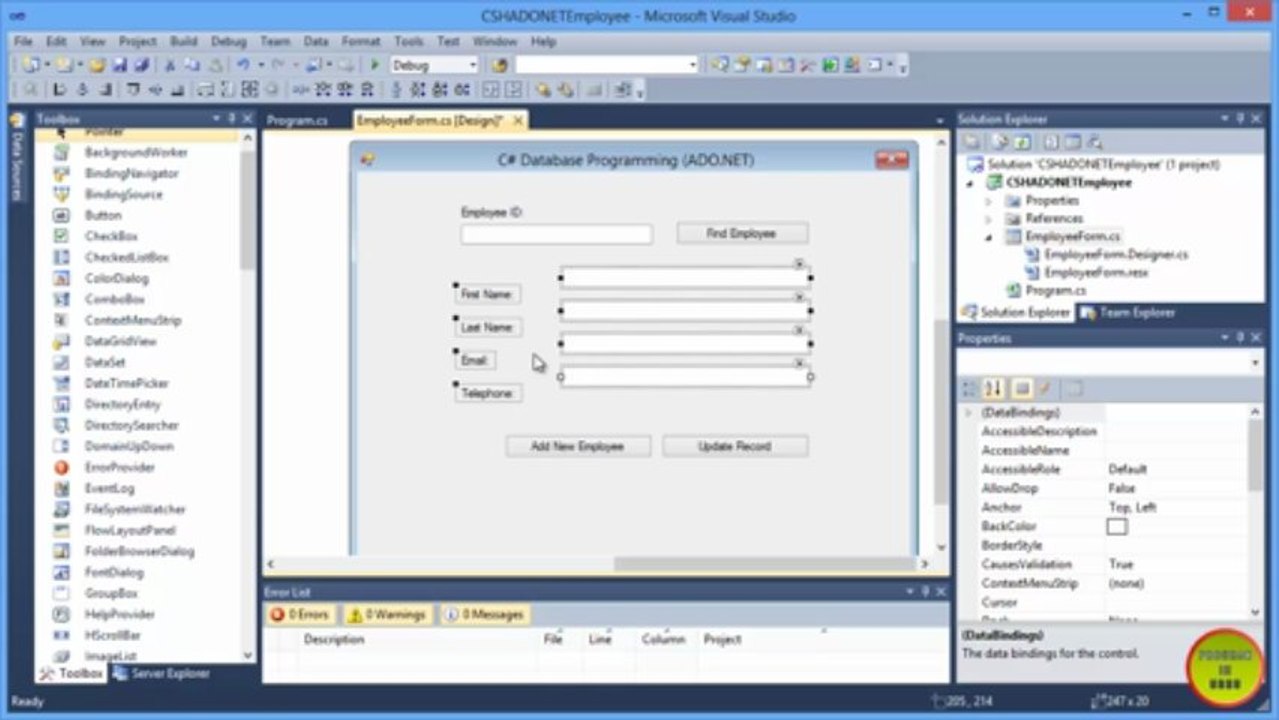Click the BackColor white color swatch
The width and height of the screenshot is (1279, 720).
1117,526
